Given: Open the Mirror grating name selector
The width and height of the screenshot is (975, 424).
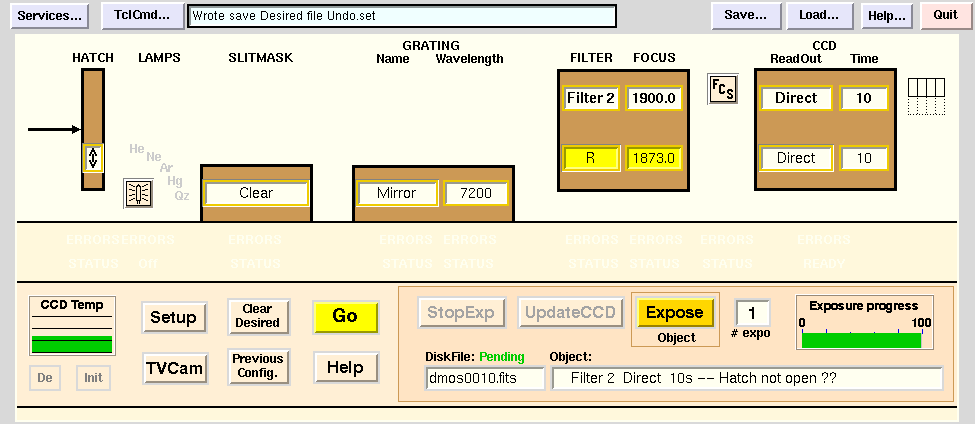Looking at the screenshot, I should 397,193.
